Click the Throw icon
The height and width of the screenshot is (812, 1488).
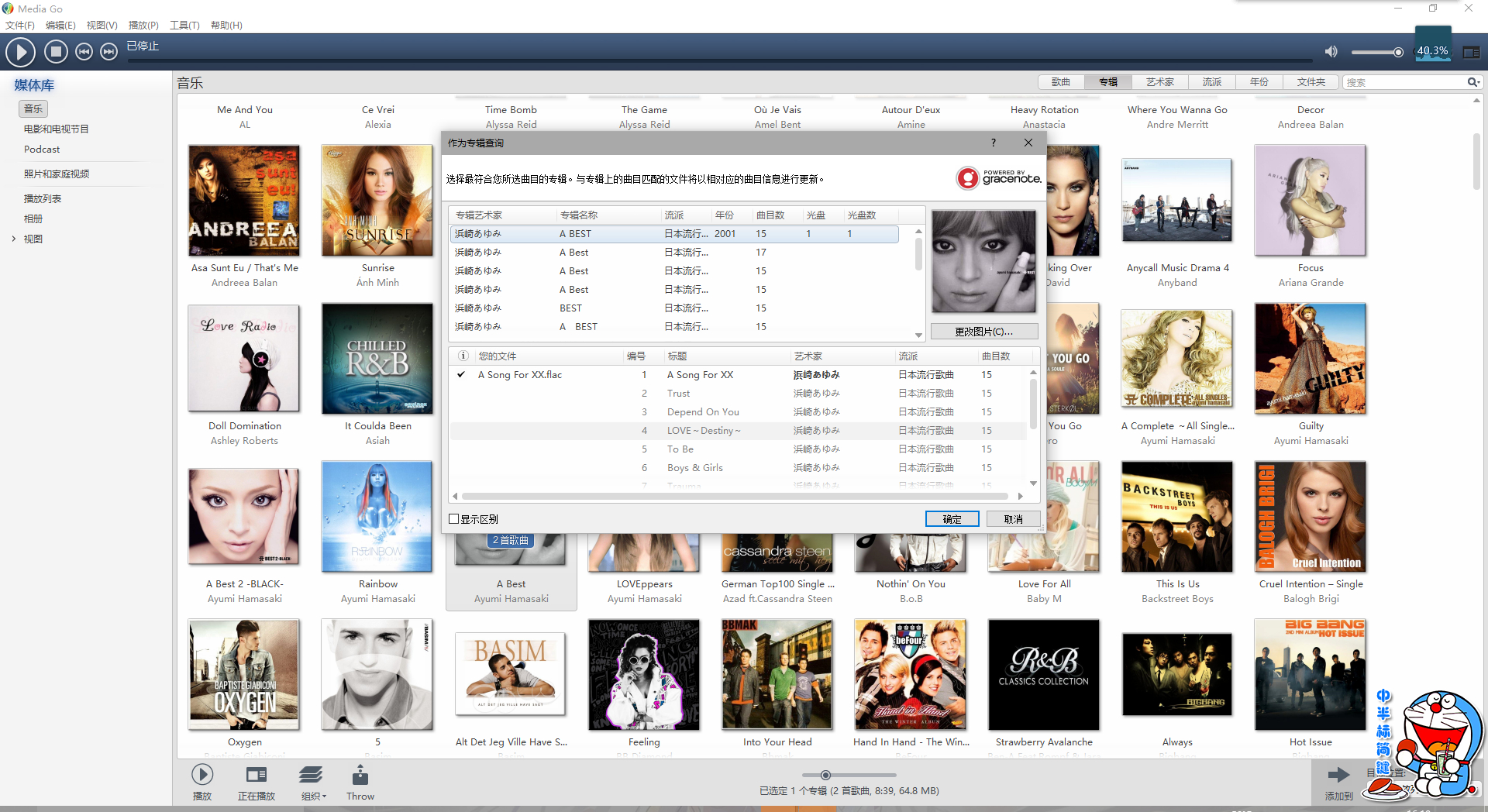(360, 776)
